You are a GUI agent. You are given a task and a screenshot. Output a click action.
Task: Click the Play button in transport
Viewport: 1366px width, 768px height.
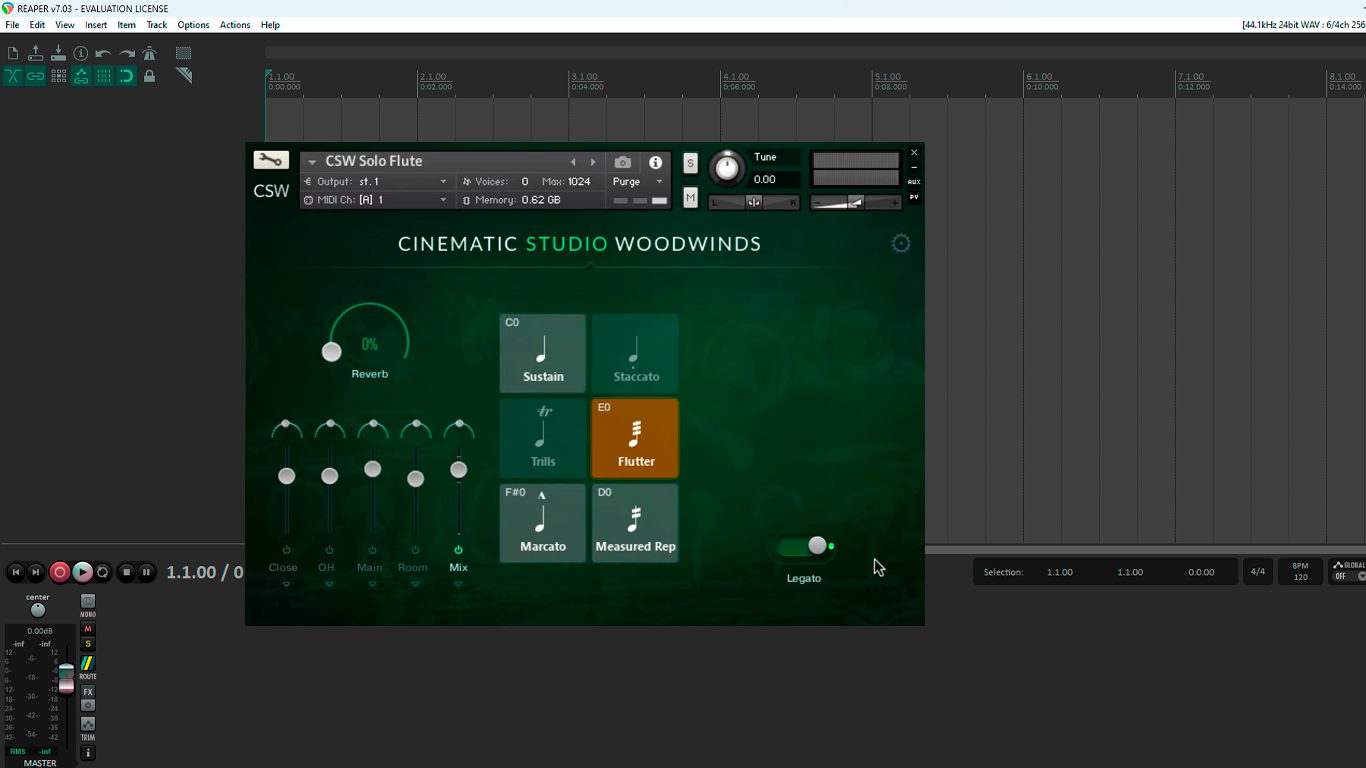point(82,572)
